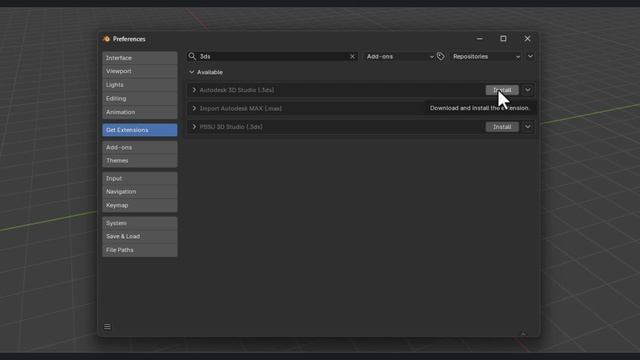
Task: Select the Get Extensions section
Action: pyautogui.click(x=140, y=130)
